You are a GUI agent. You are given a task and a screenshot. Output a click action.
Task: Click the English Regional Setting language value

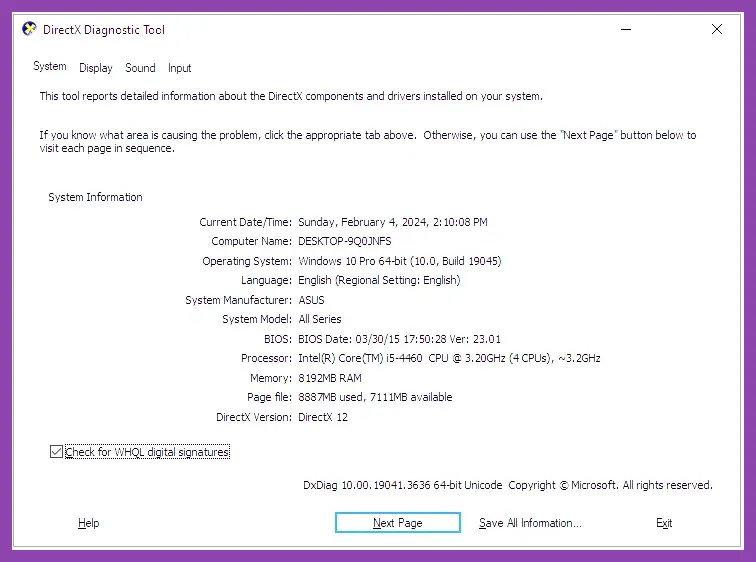[x=379, y=280]
